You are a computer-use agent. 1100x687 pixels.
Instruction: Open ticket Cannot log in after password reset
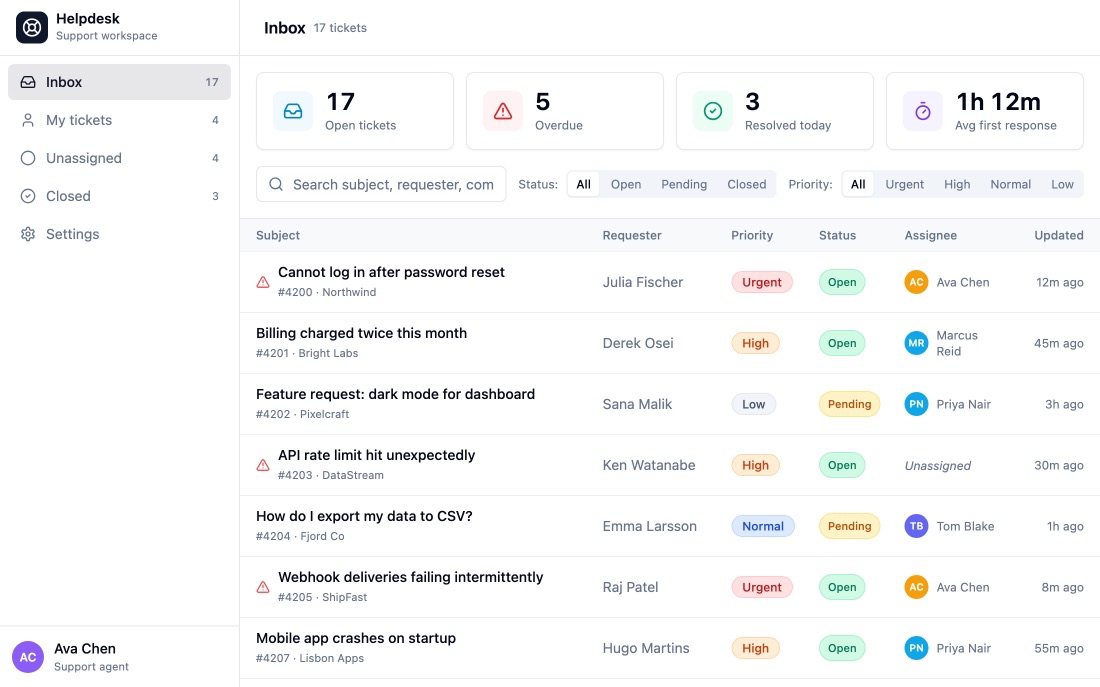pyautogui.click(x=391, y=272)
